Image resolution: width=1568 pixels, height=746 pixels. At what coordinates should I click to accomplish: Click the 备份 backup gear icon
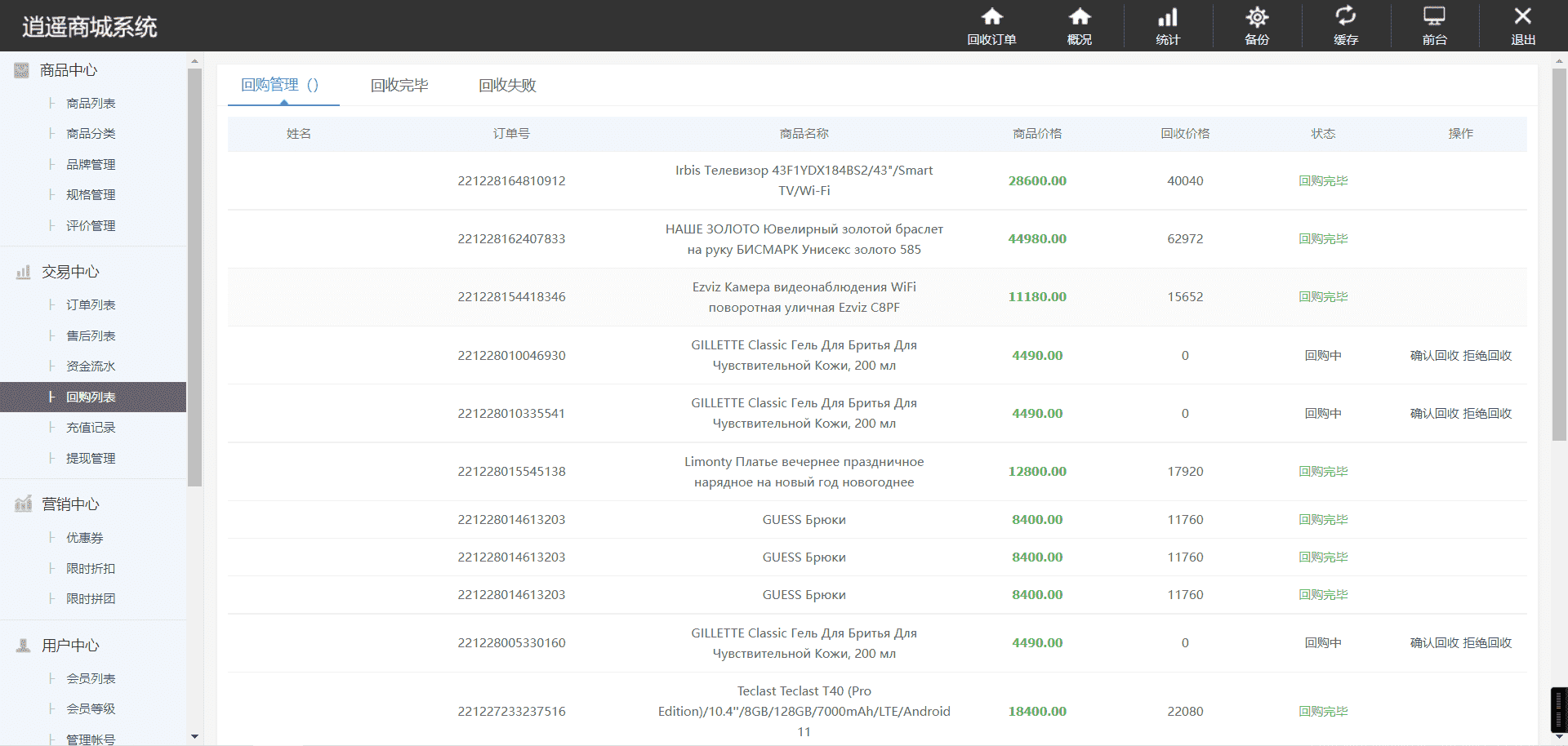coord(1257,17)
